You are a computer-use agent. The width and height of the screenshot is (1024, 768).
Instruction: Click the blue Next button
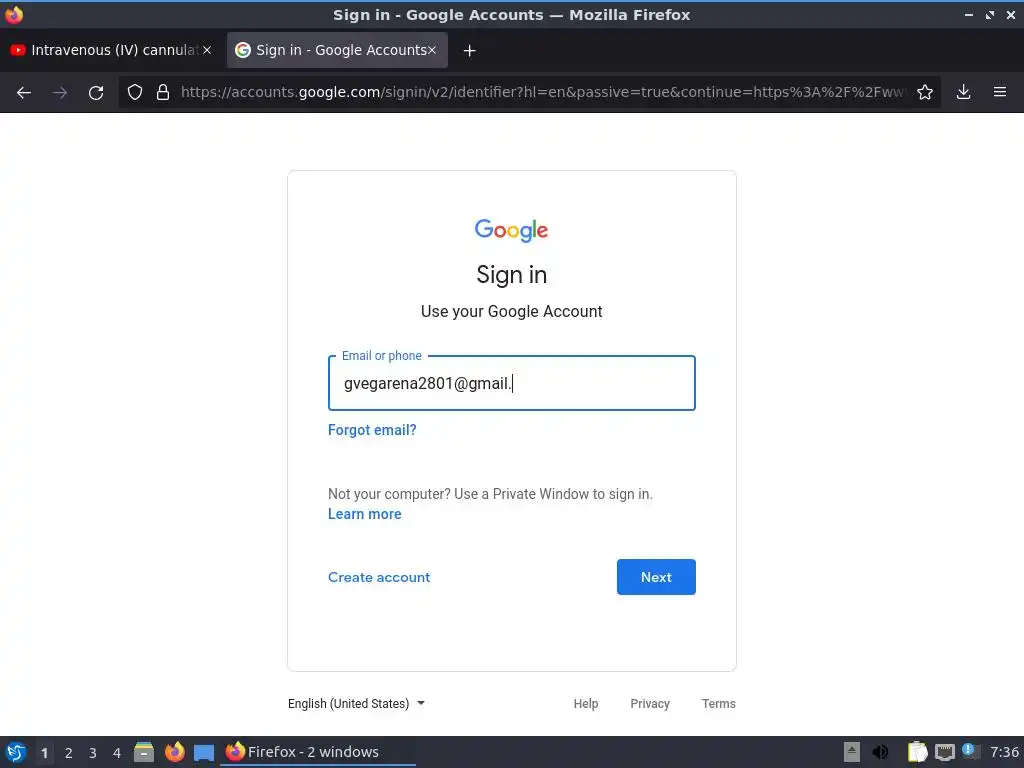656,577
